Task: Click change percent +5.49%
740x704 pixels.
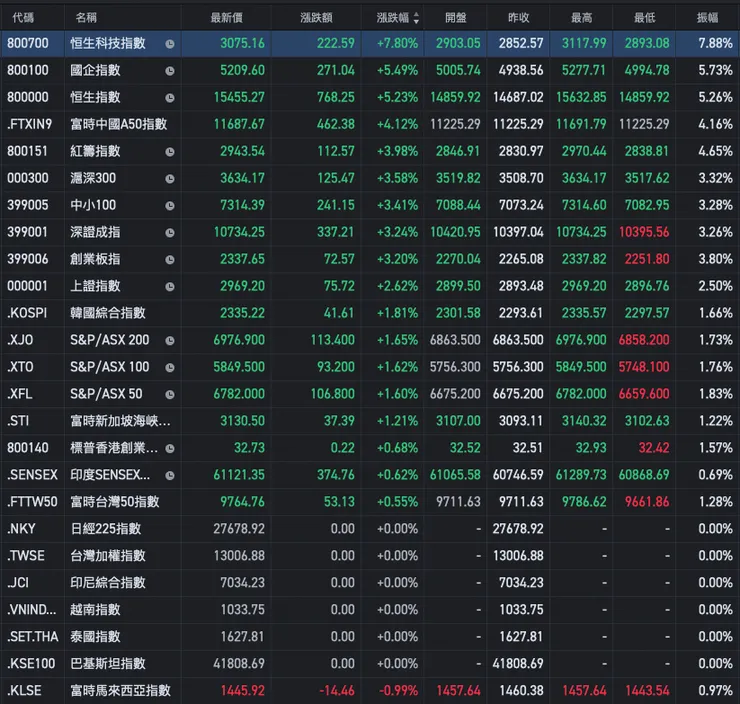Action: [x=397, y=70]
